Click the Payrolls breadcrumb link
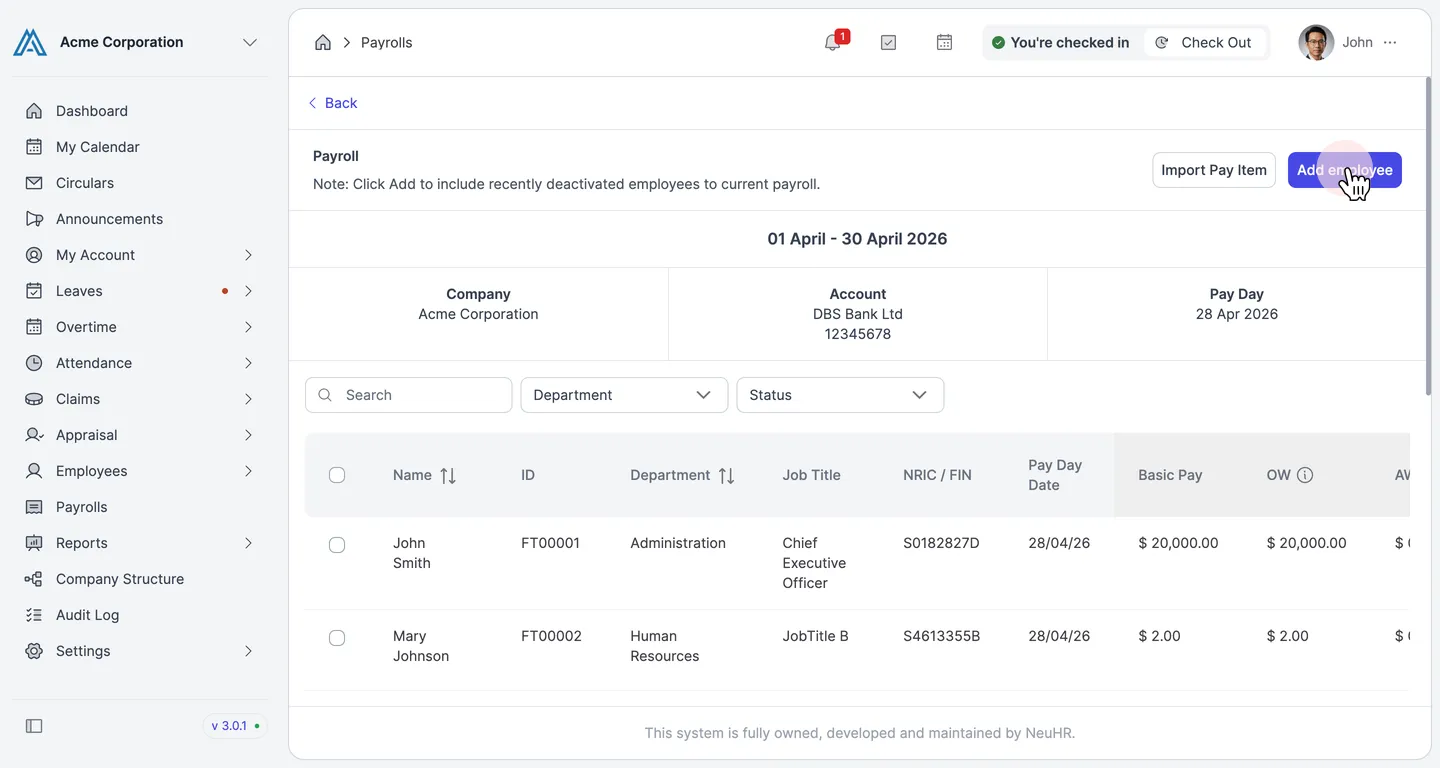The height and width of the screenshot is (768, 1440). coord(386,42)
